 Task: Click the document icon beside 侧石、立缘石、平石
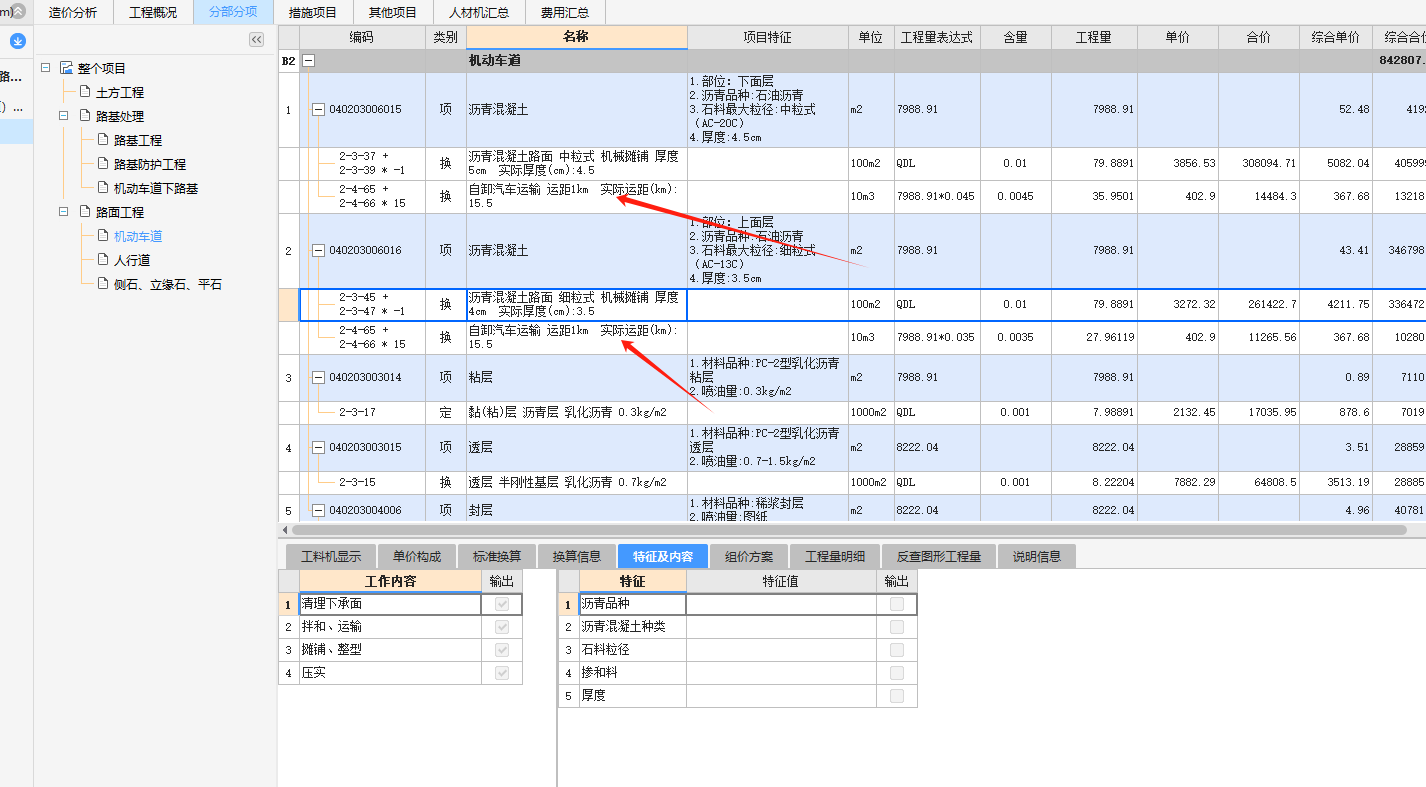[103, 284]
